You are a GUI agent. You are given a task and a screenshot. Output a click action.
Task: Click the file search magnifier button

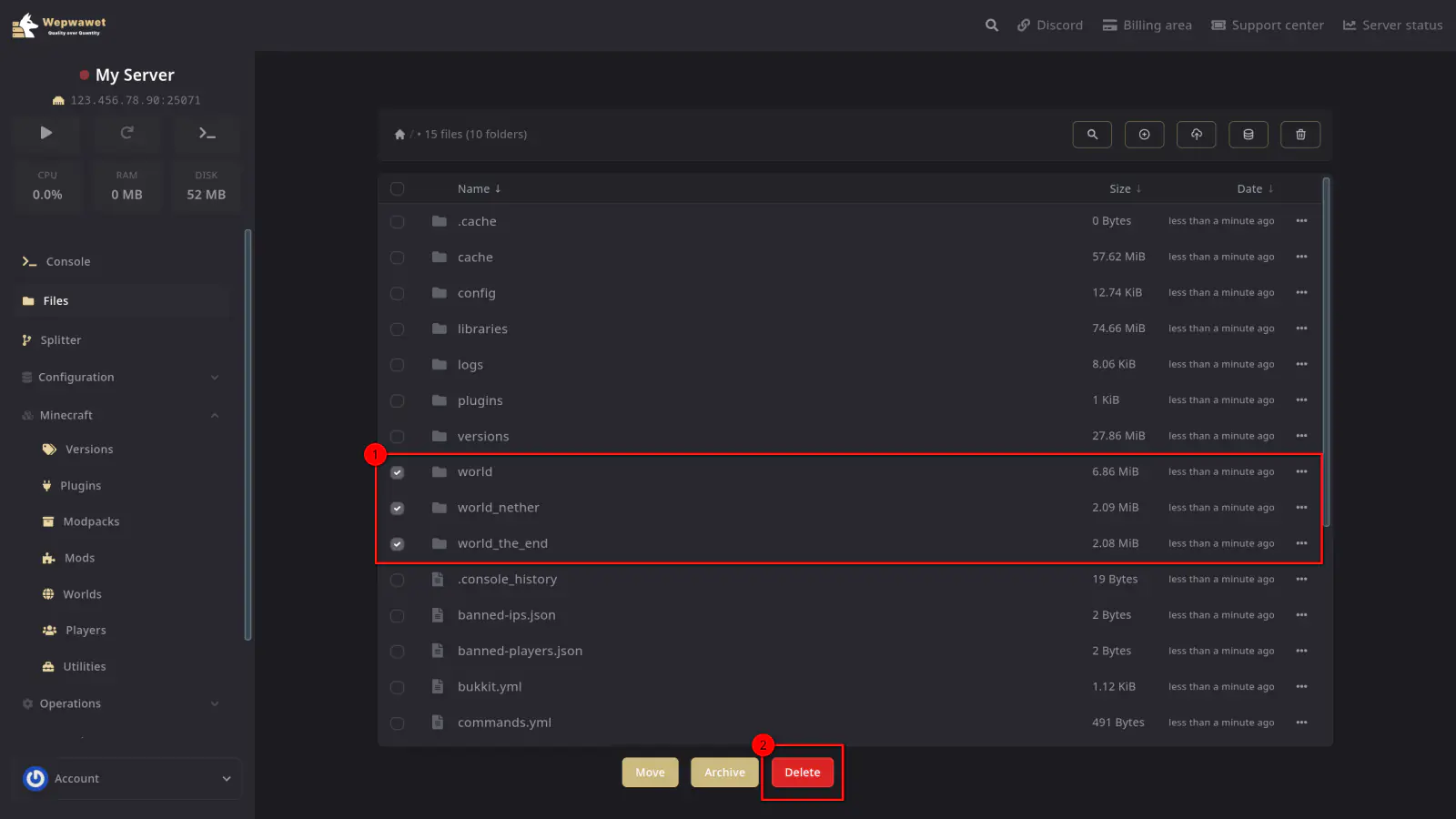1092,135
